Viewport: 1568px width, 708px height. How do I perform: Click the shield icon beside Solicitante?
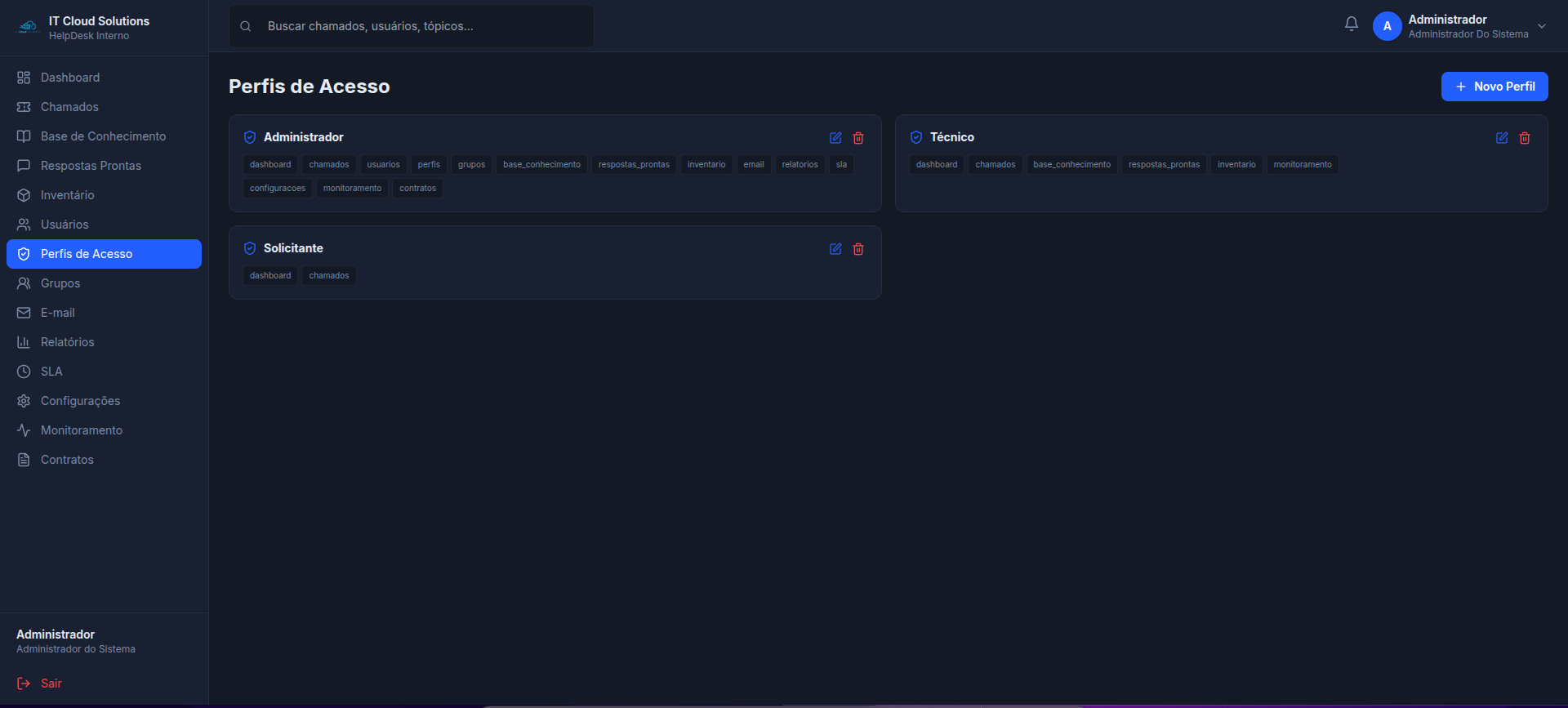[250, 248]
